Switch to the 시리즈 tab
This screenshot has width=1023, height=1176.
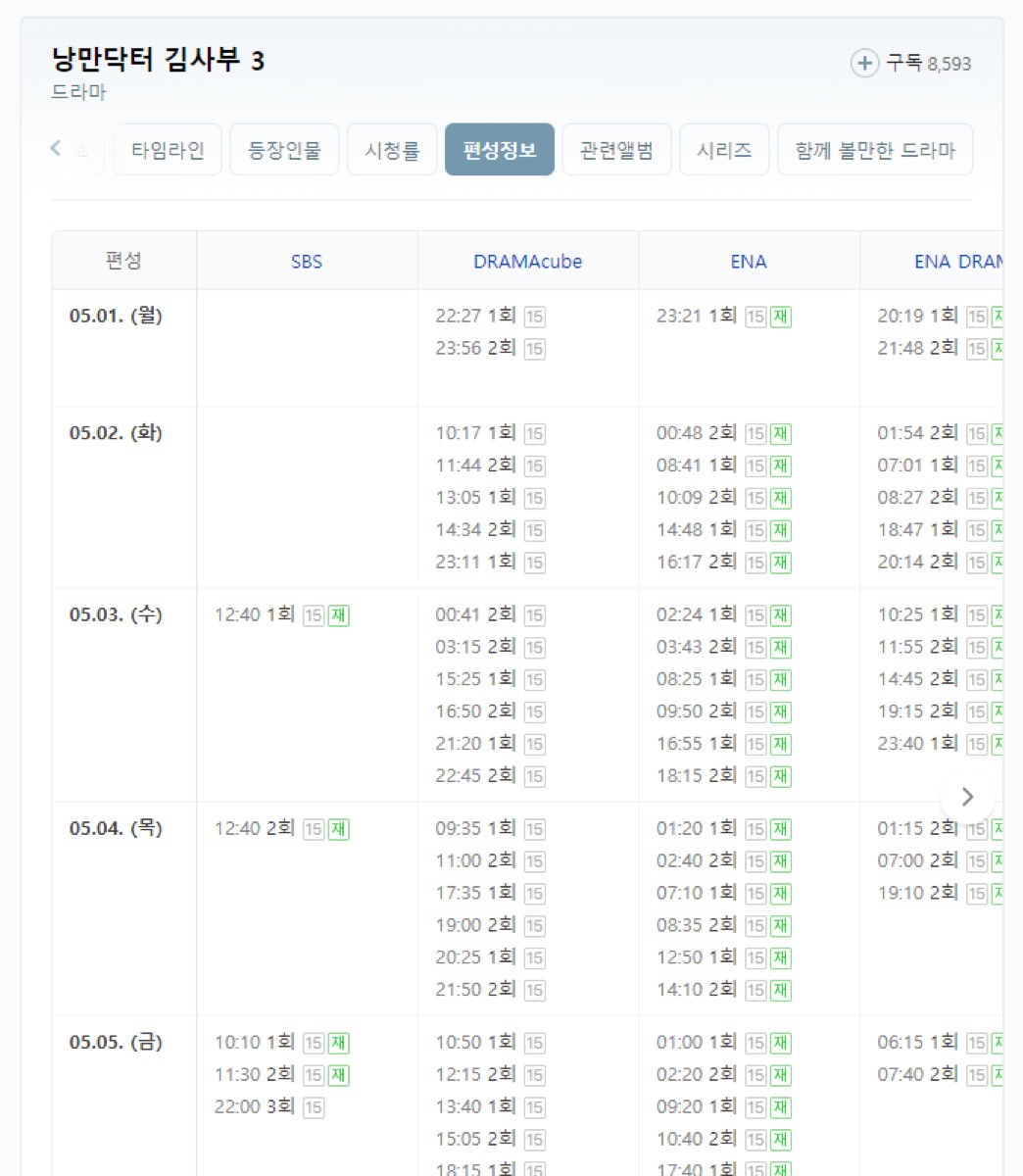724,150
